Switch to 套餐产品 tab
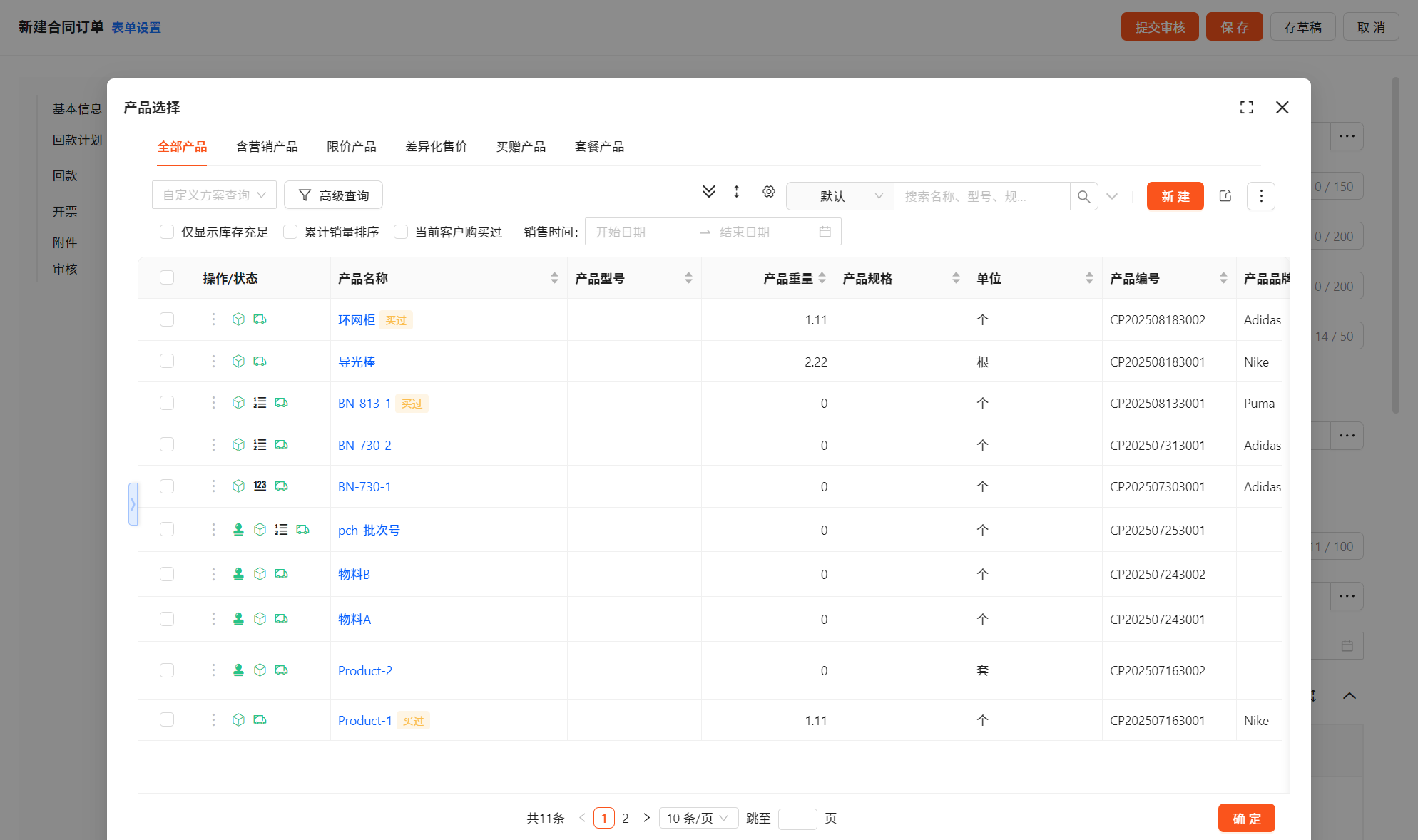 pos(600,147)
